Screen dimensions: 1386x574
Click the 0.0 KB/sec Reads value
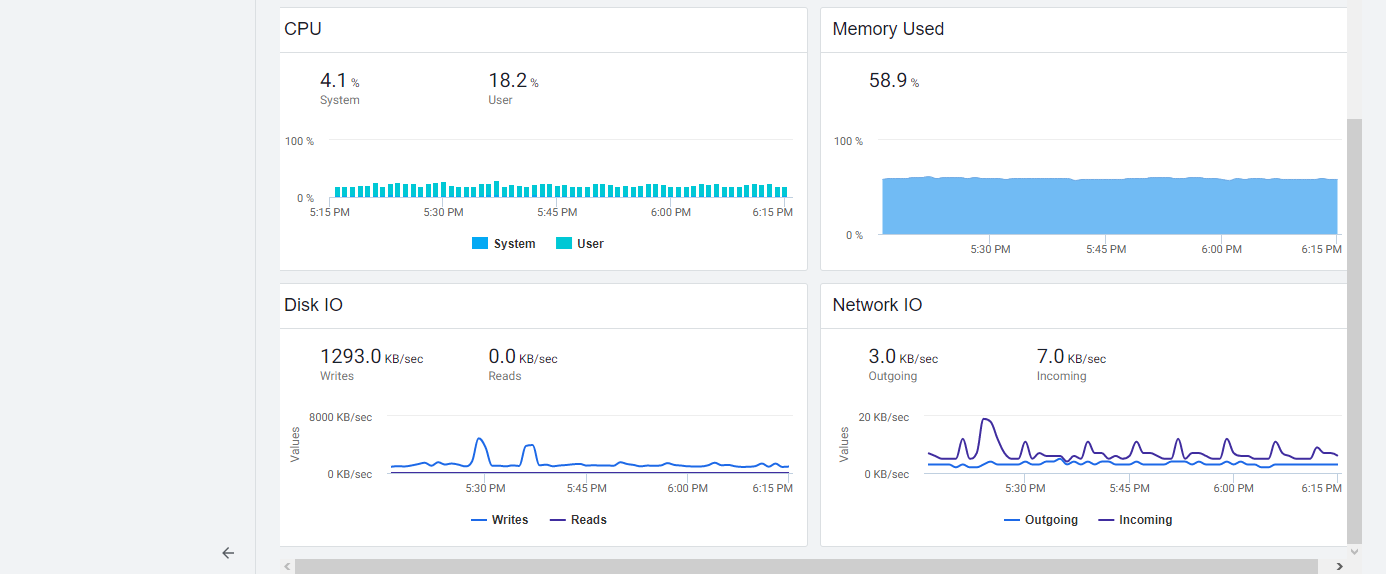pyautogui.click(x=523, y=356)
